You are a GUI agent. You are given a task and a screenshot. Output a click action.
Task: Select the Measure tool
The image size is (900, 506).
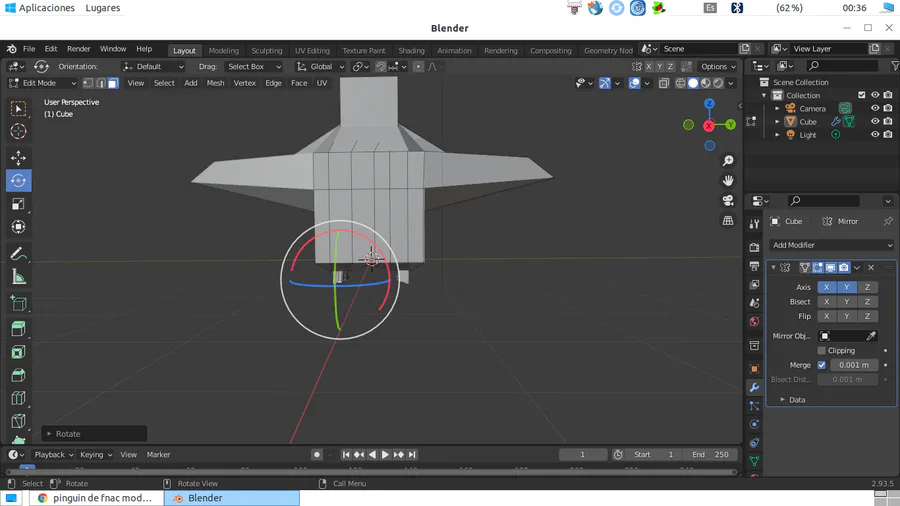click(x=18, y=277)
